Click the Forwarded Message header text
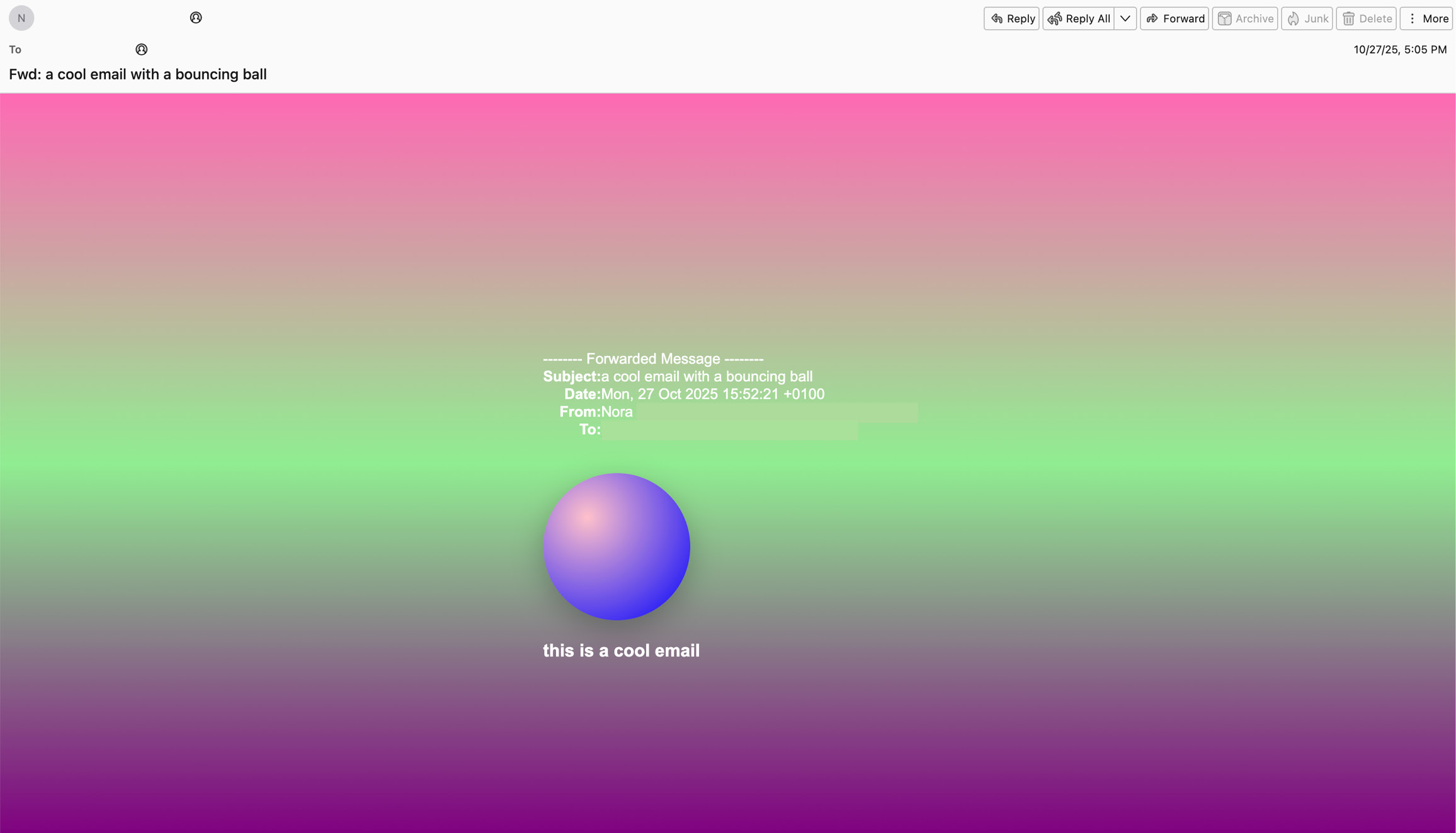 pyautogui.click(x=653, y=359)
